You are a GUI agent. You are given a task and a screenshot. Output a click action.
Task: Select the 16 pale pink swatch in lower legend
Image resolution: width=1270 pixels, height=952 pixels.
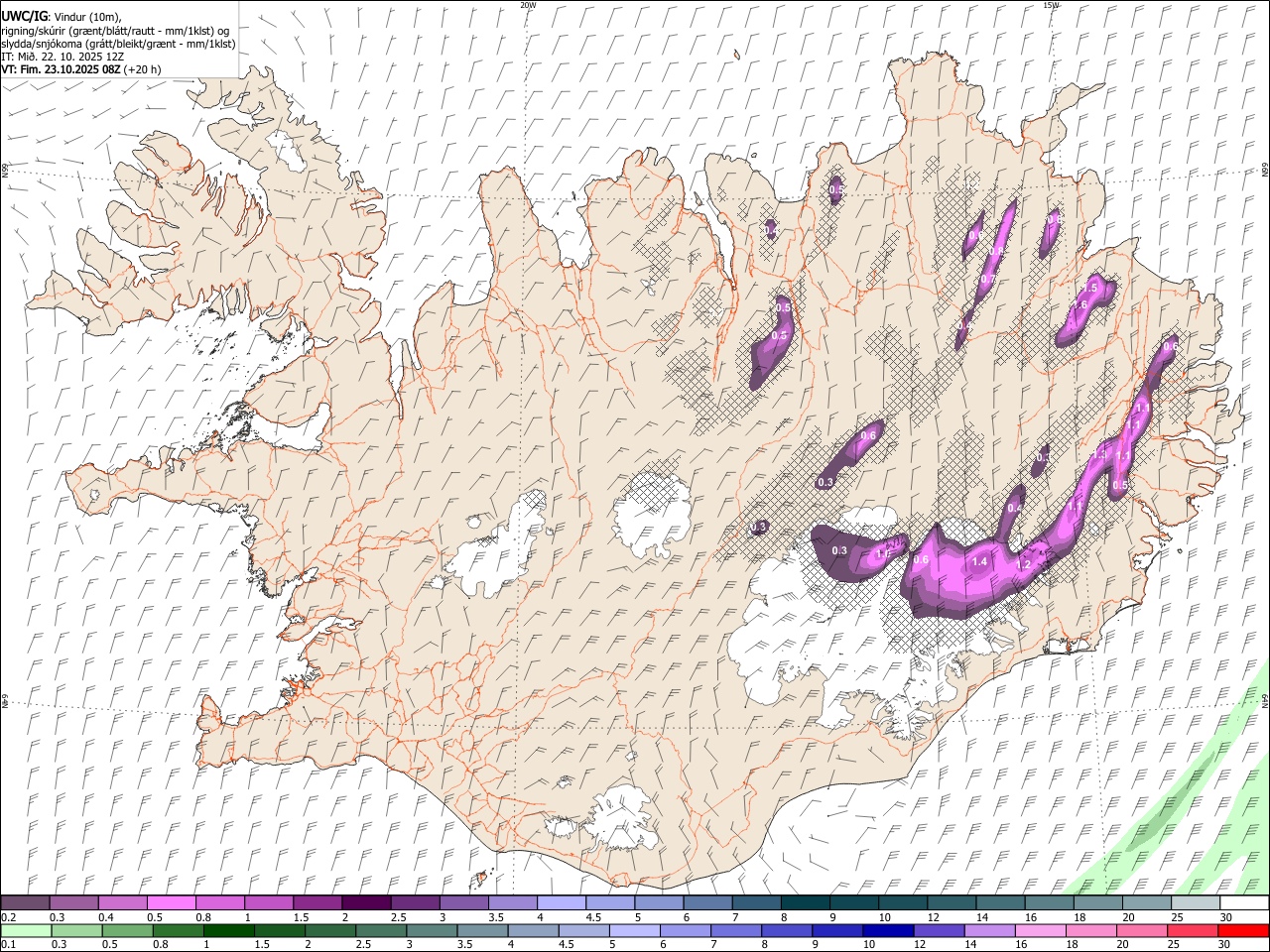(1039, 930)
